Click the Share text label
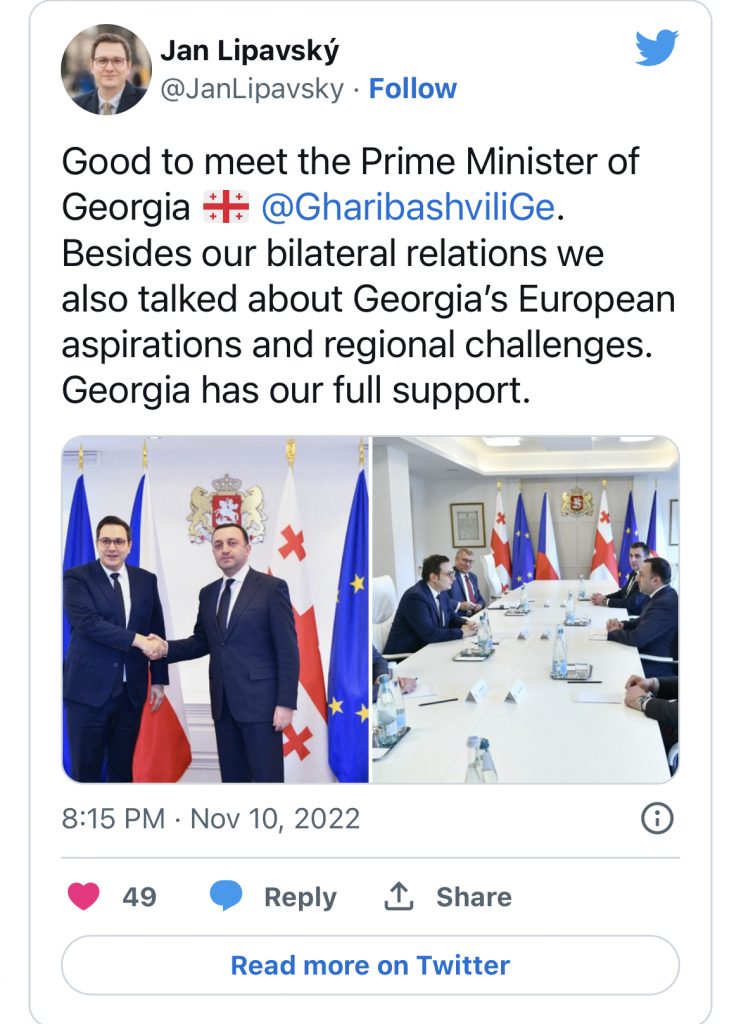The image size is (741, 1024). click(473, 897)
